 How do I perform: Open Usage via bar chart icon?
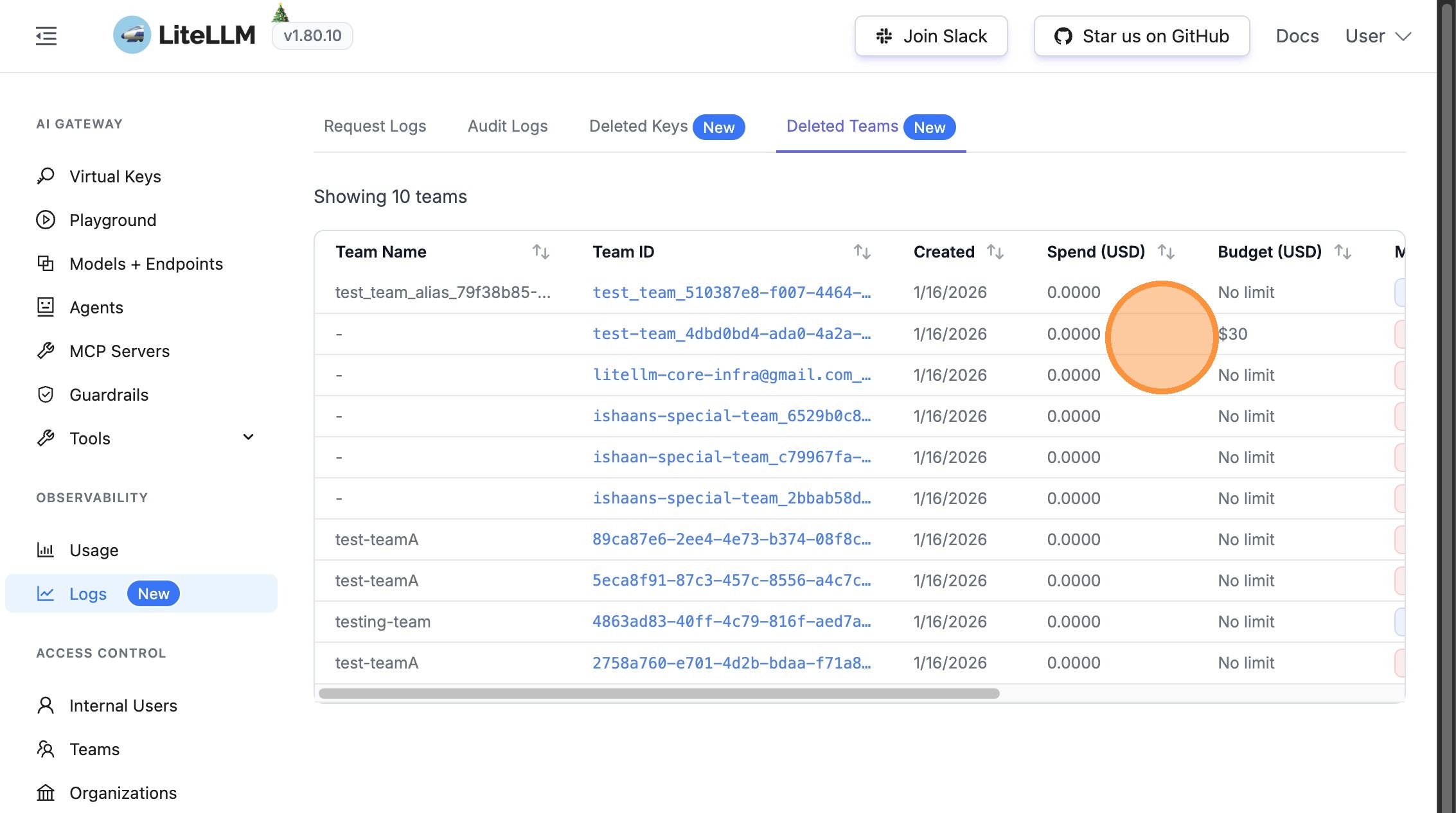(x=46, y=550)
